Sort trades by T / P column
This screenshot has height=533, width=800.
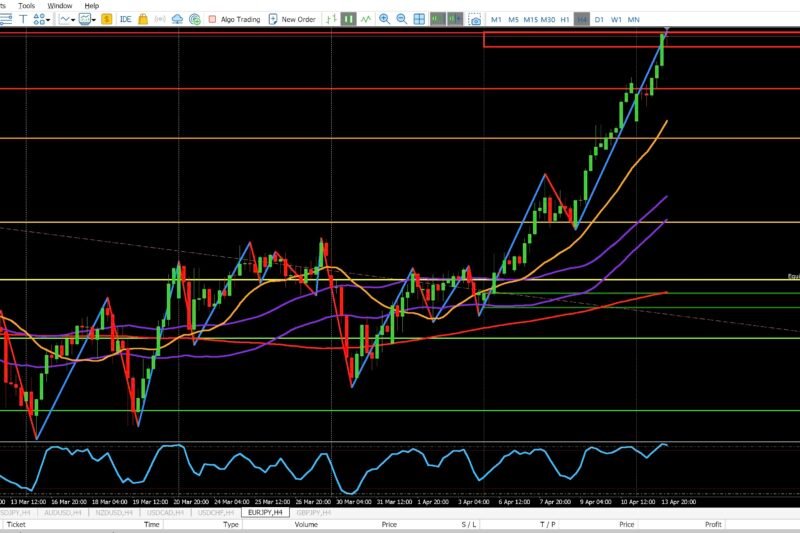point(548,524)
